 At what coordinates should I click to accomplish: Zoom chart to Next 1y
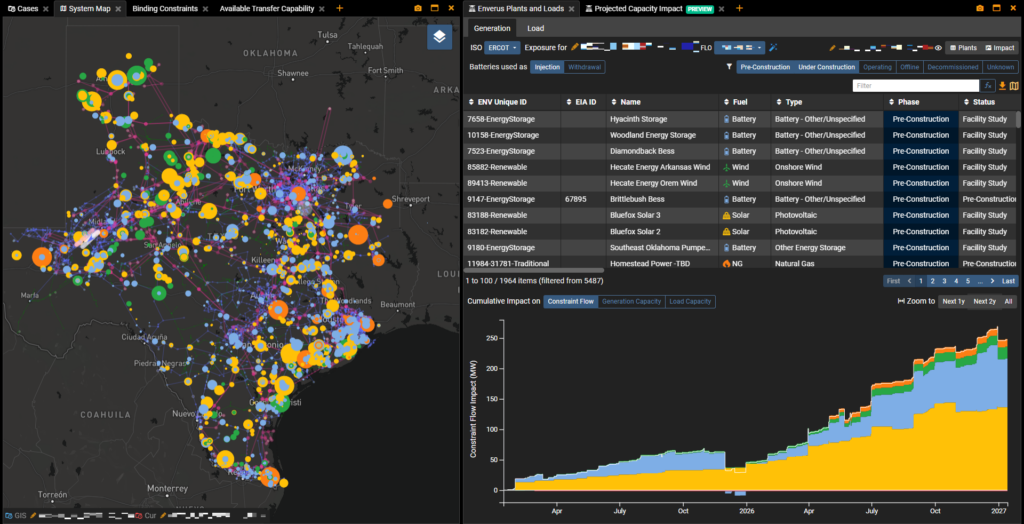click(x=952, y=301)
